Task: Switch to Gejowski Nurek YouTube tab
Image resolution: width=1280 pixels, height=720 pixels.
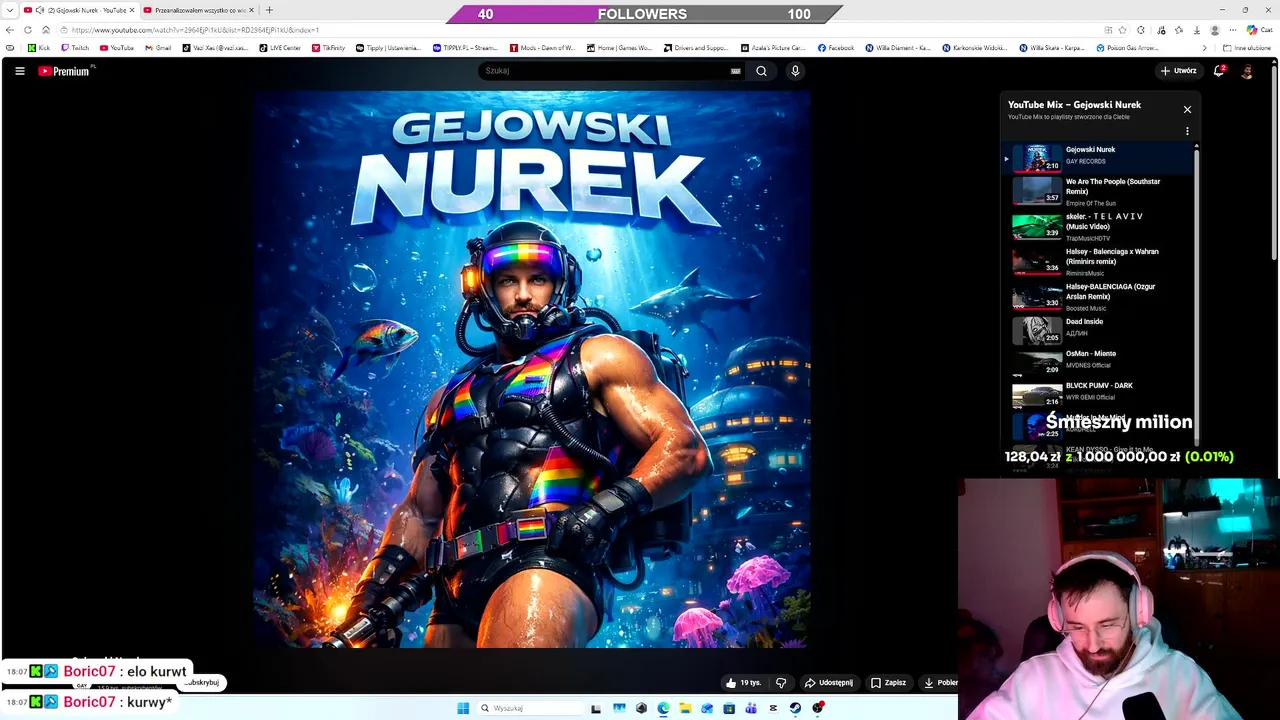Action: point(80,10)
